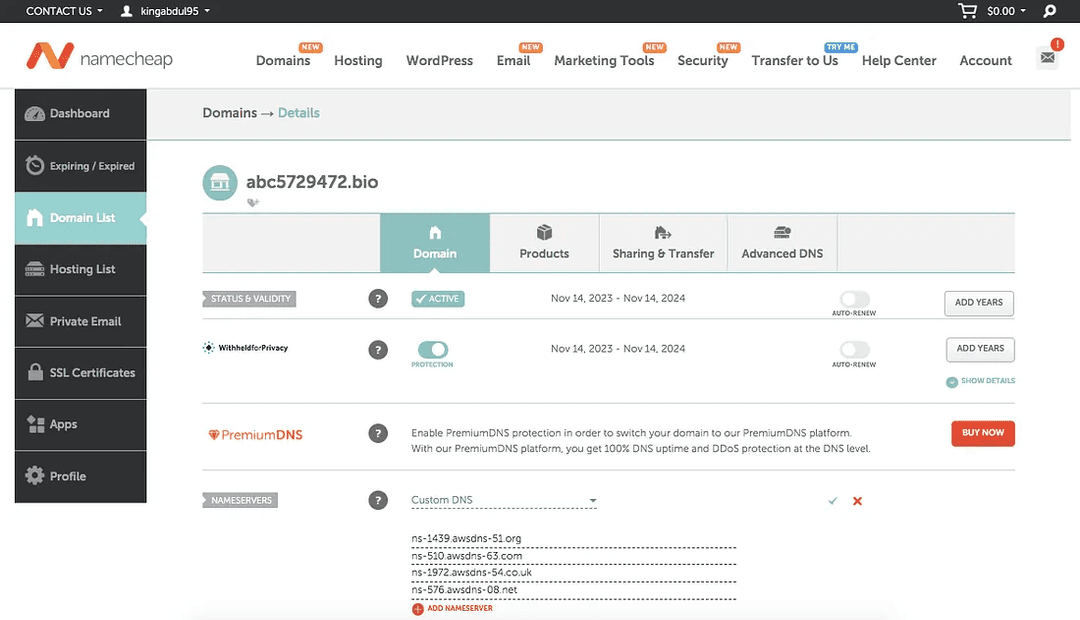Edit nameserver ns-576.awsdns-08.net field
Image resolution: width=1080 pixels, height=620 pixels.
pyautogui.click(x=574, y=590)
